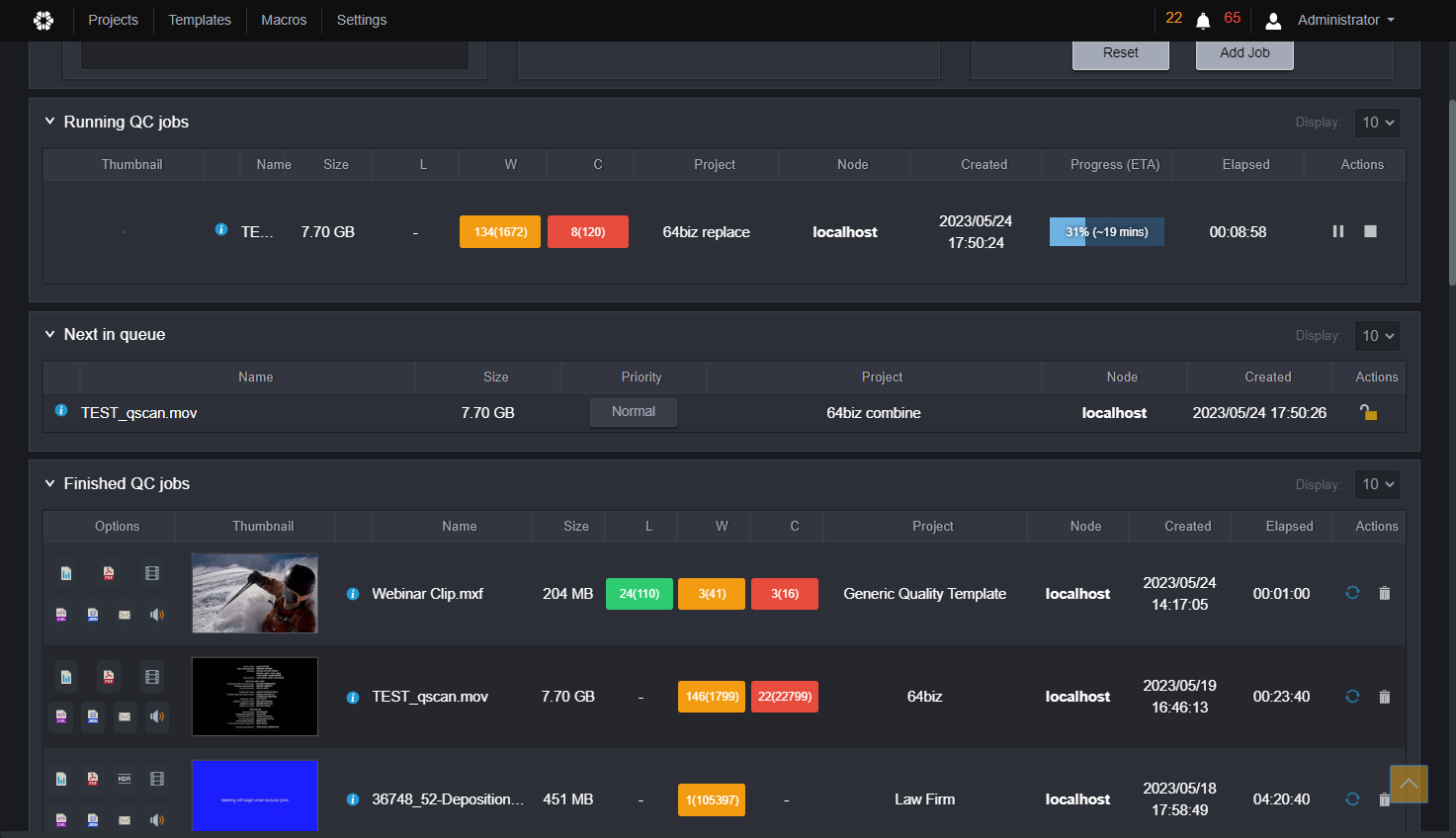Click the 31% progress bar
Screen dimensions: 1456x838
[x=1107, y=232]
